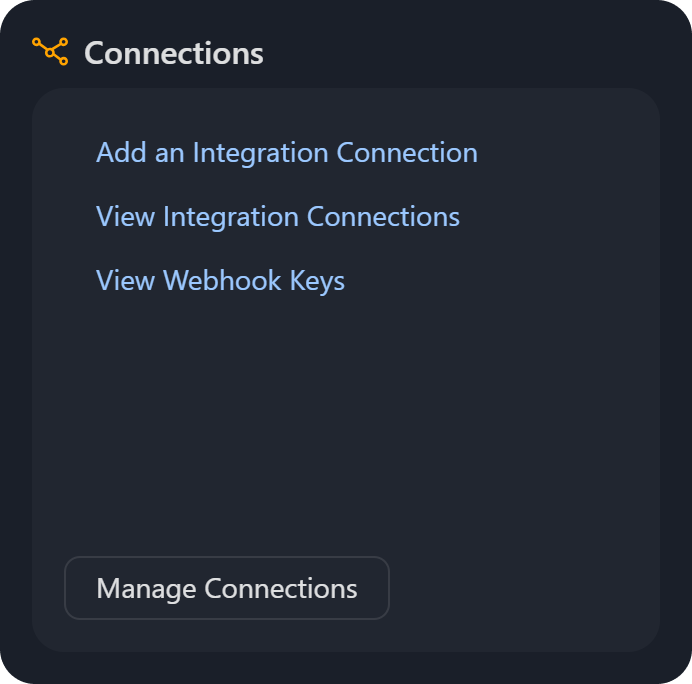
Task: Select the connected-nodes icon beside Connections
Action: (50, 51)
